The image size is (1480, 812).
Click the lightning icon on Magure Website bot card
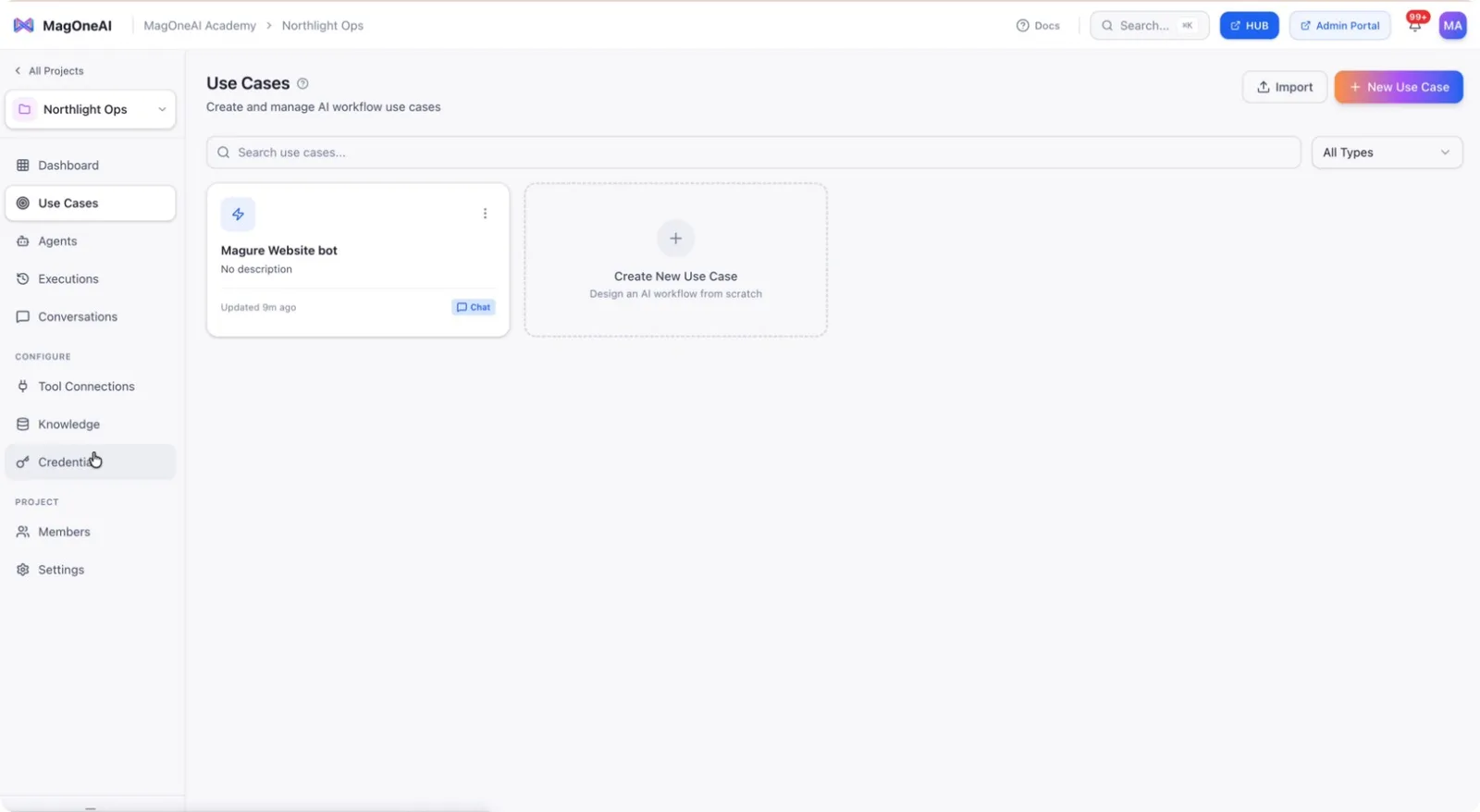pyautogui.click(x=238, y=215)
